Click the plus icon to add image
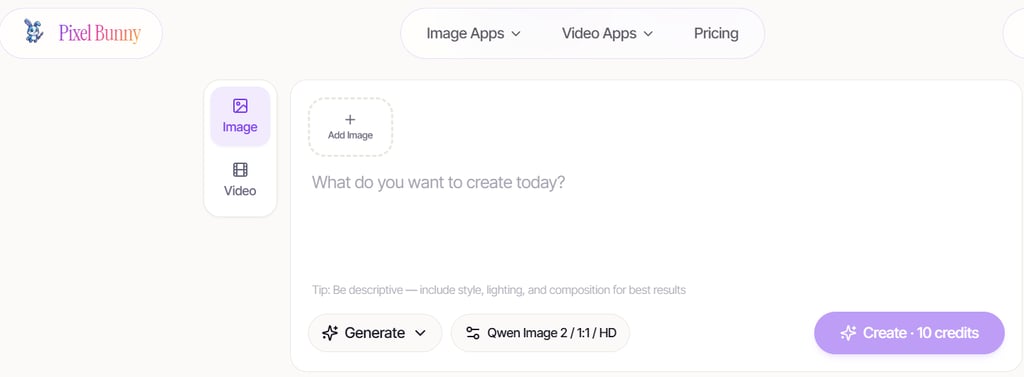This screenshot has width=1024, height=377. [x=350, y=120]
